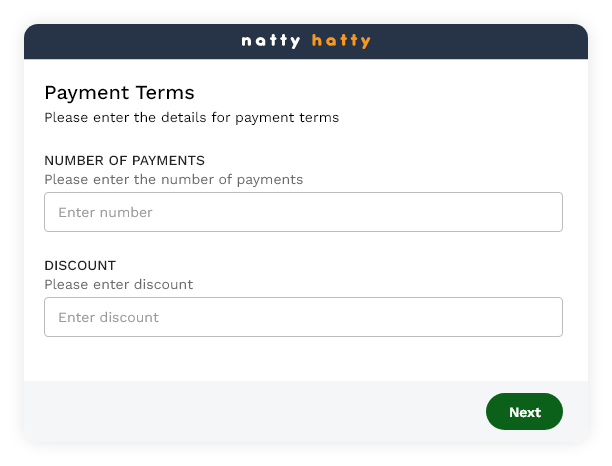Click the green Next button

tap(524, 411)
